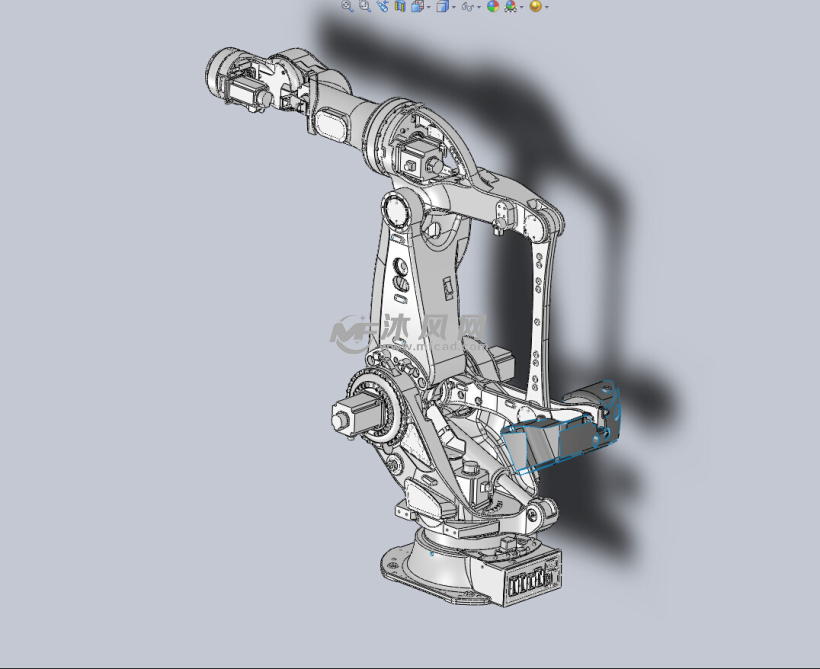Click the Hide/Show Items eyeglasses icon
Image resolution: width=820 pixels, height=669 pixels.
tap(467, 8)
